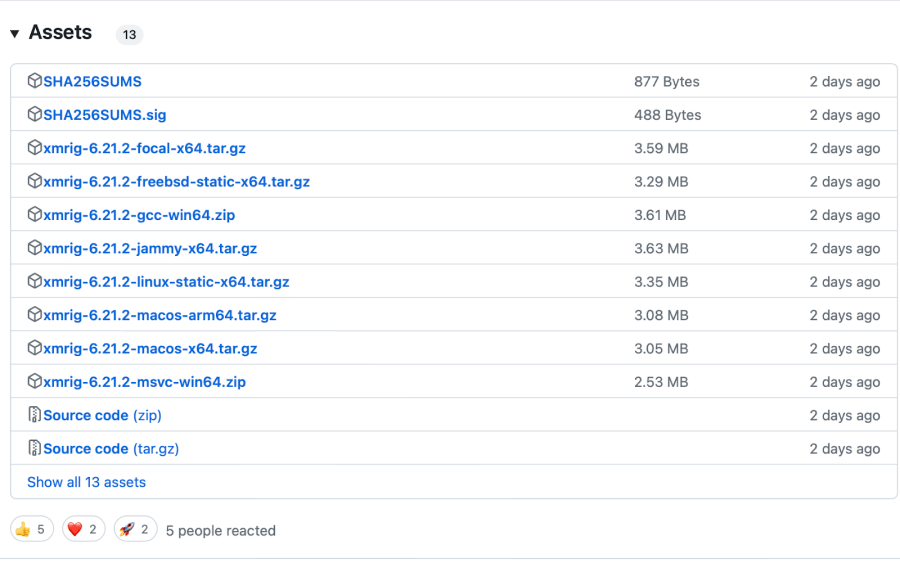This screenshot has width=900, height=562.
Task: Toggle the rocket reaction
Action: 135,530
